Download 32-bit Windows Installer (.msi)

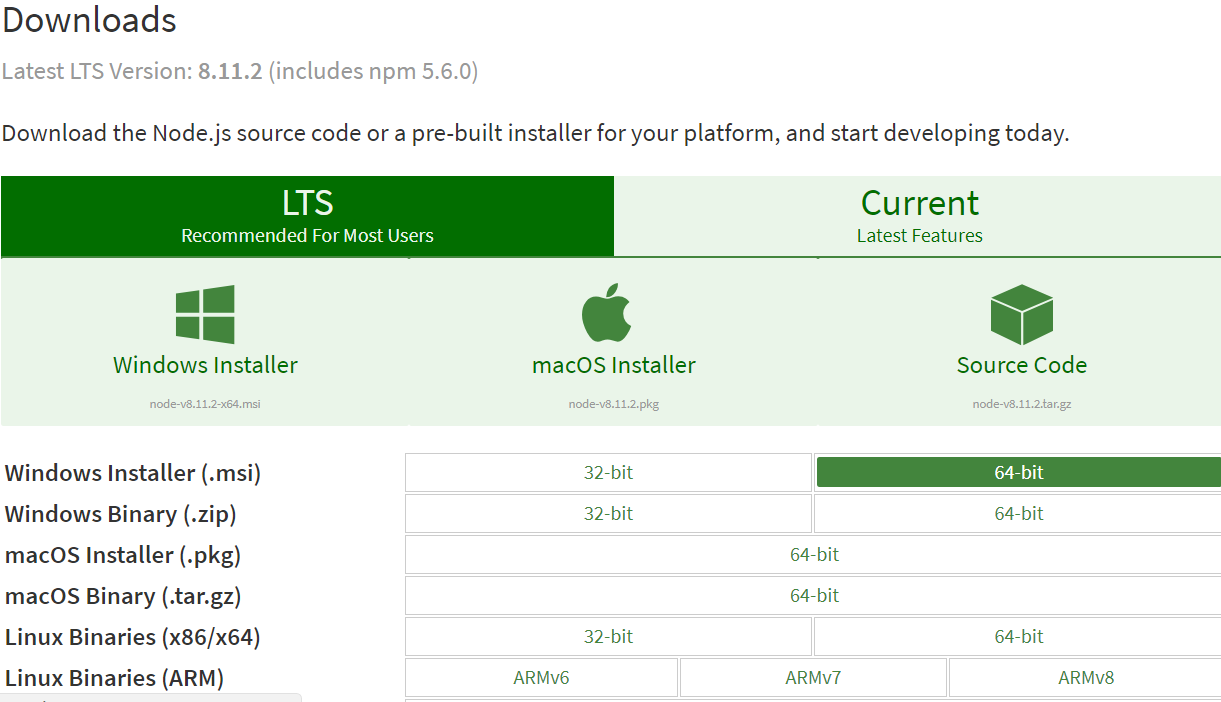click(608, 472)
